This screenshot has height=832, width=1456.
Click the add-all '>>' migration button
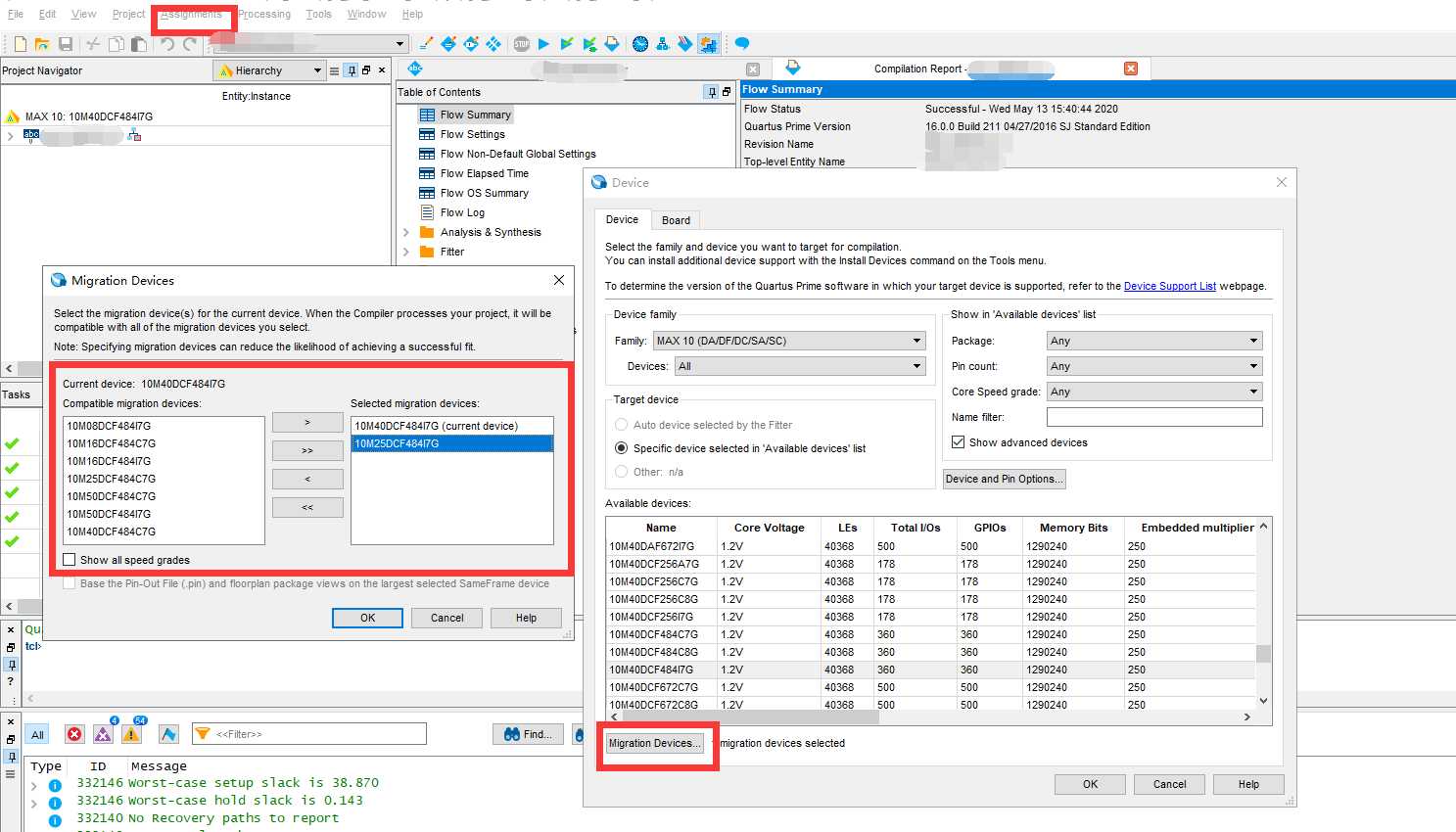pos(307,450)
